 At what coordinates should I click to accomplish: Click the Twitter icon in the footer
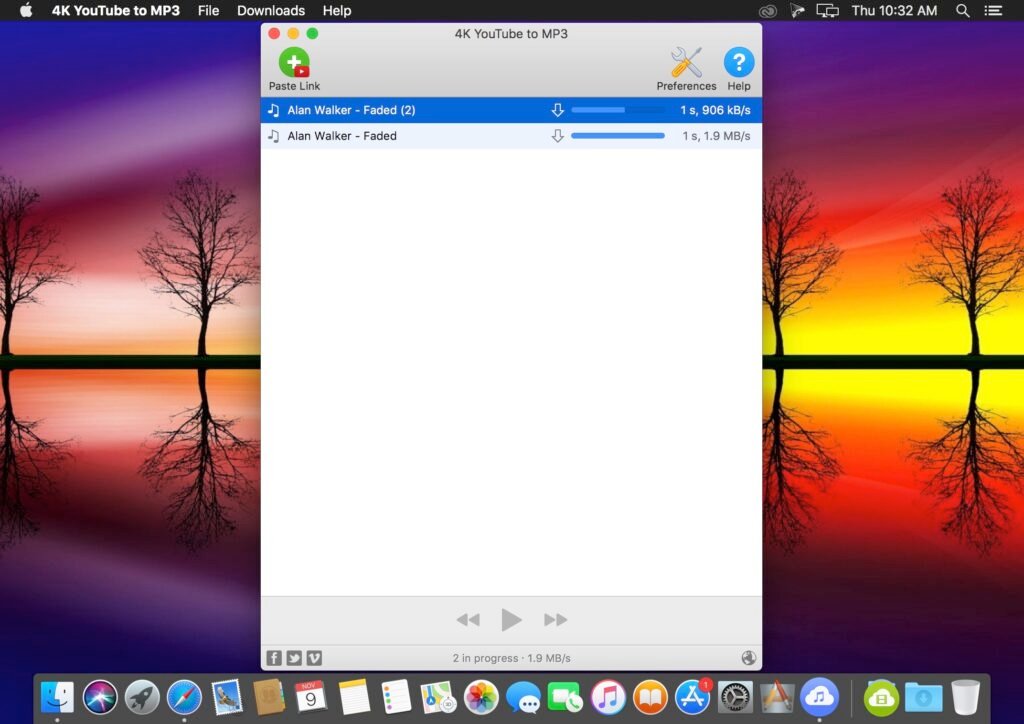click(294, 658)
